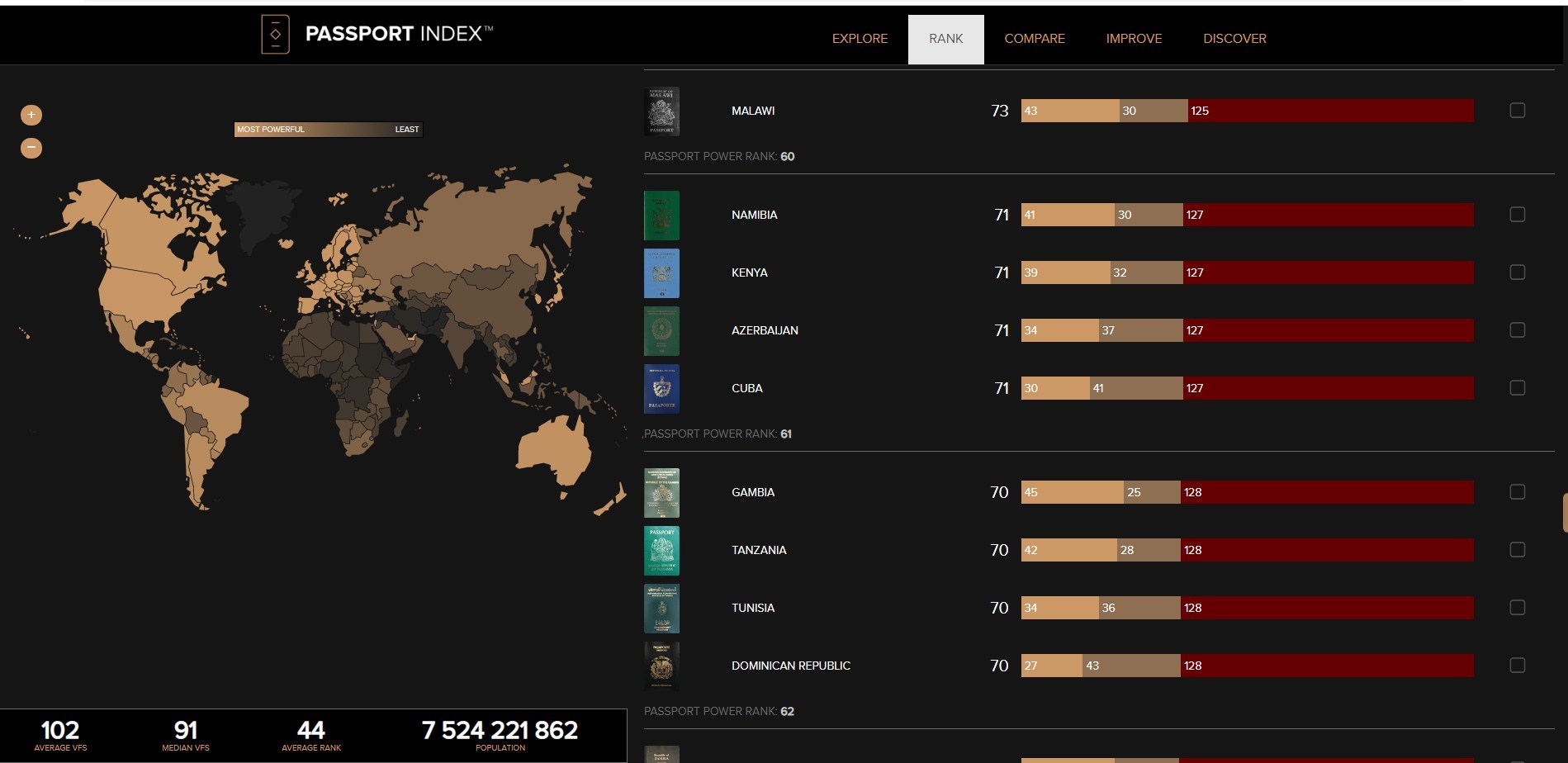
Task: Click the Namibia passport cover icon
Action: point(661,215)
